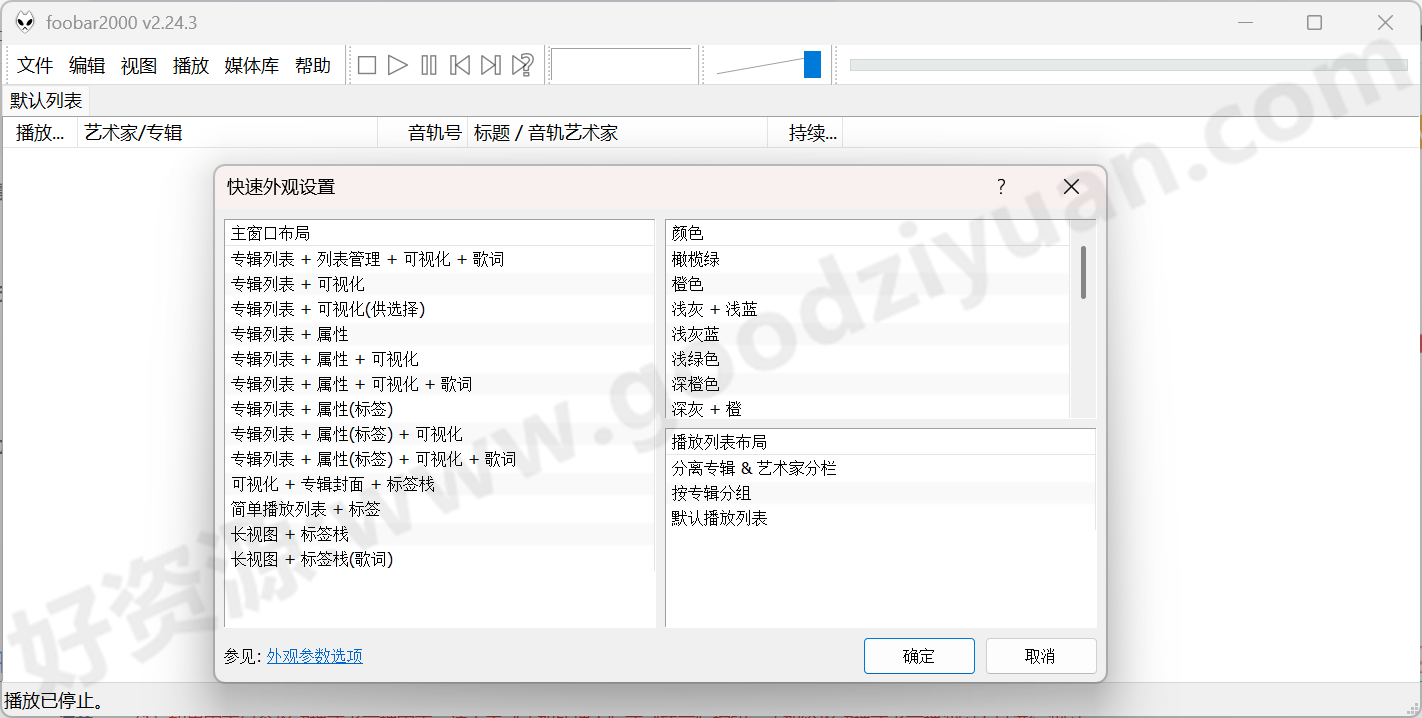Click the Stop playback icon
Image resolution: width=1422 pixels, height=718 pixels.
click(366, 64)
